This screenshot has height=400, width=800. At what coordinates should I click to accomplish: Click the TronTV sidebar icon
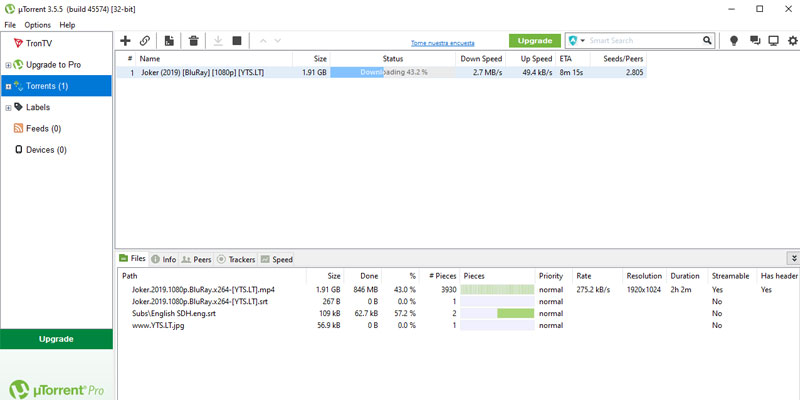[18, 43]
